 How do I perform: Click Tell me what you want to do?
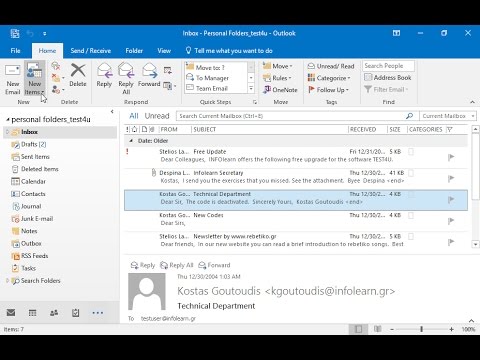click(x=229, y=51)
